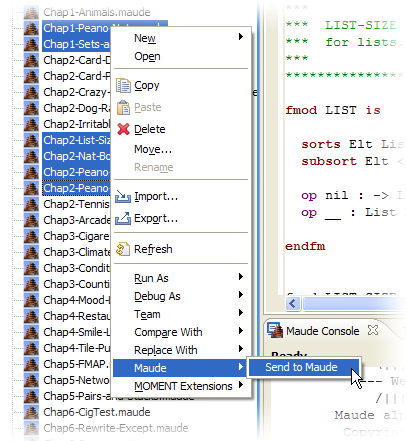Click file icon next to Chap4-Smile

click(x=31, y=332)
